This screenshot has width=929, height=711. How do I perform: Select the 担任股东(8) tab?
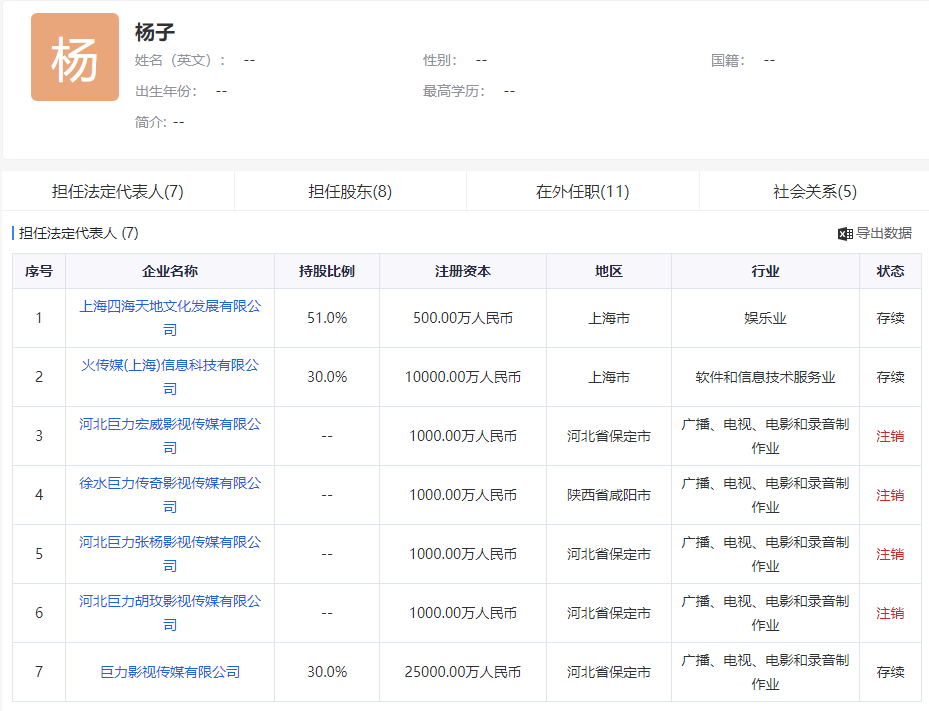pyautogui.click(x=348, y=190)
